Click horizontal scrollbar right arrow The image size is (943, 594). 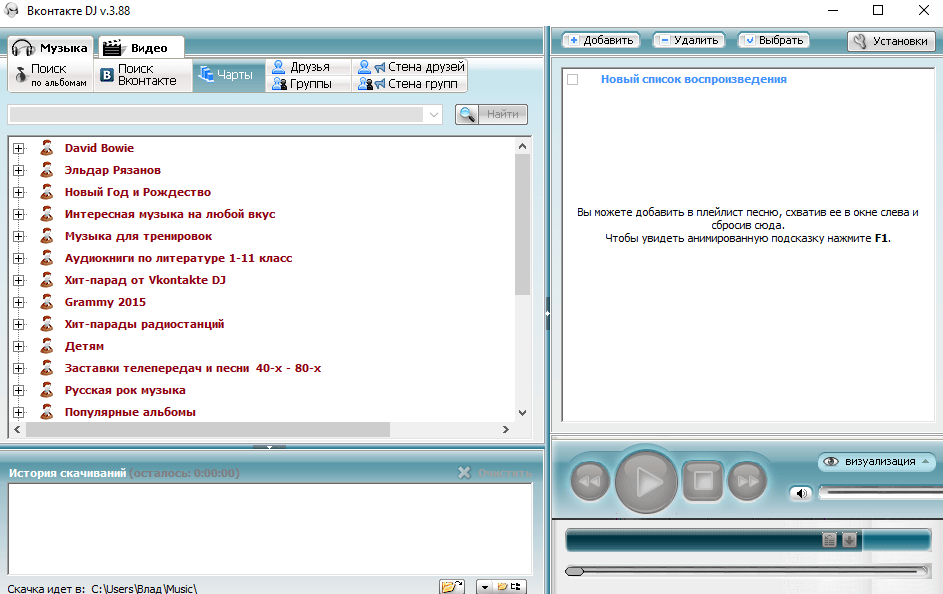tap(506, 429)
